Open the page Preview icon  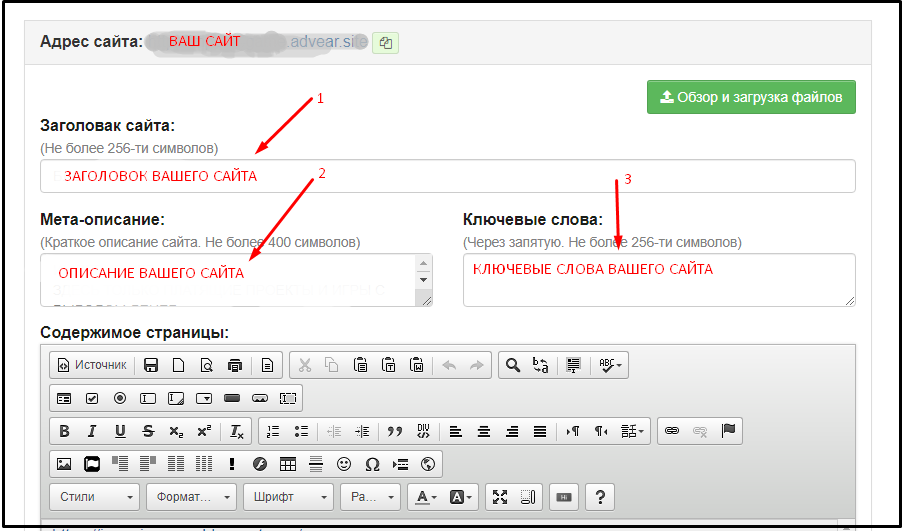[207, 365]
